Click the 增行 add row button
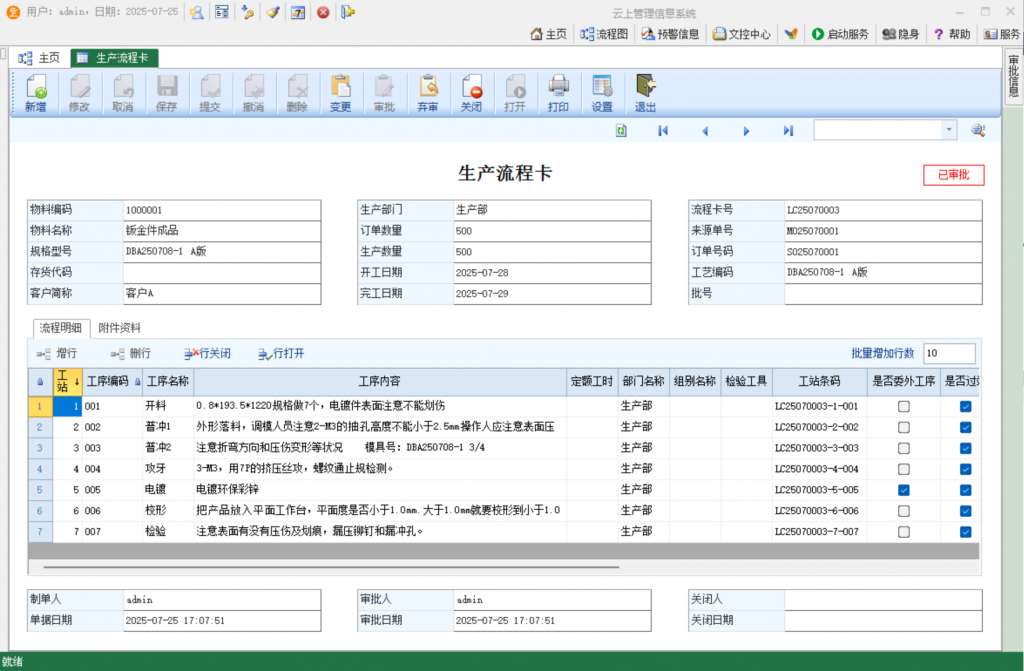 pos(57,353)
